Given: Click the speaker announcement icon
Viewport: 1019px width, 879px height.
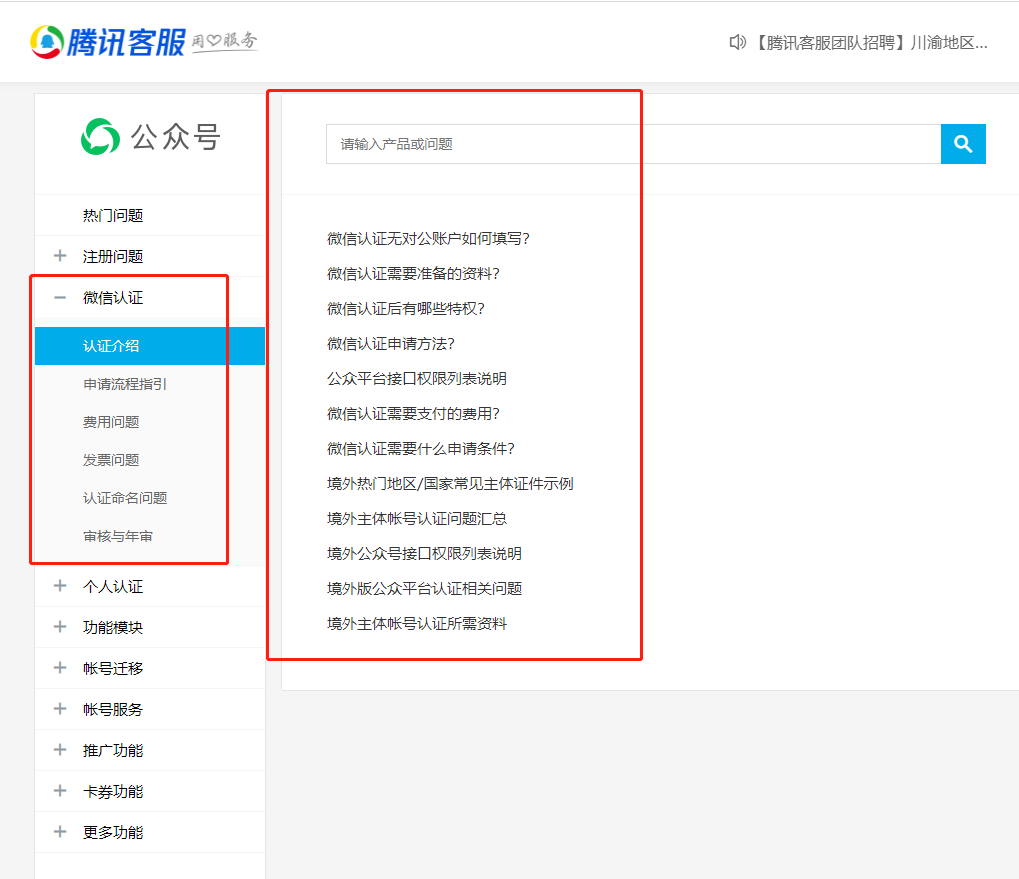Looking at the screenshot, I should (738, 43).
